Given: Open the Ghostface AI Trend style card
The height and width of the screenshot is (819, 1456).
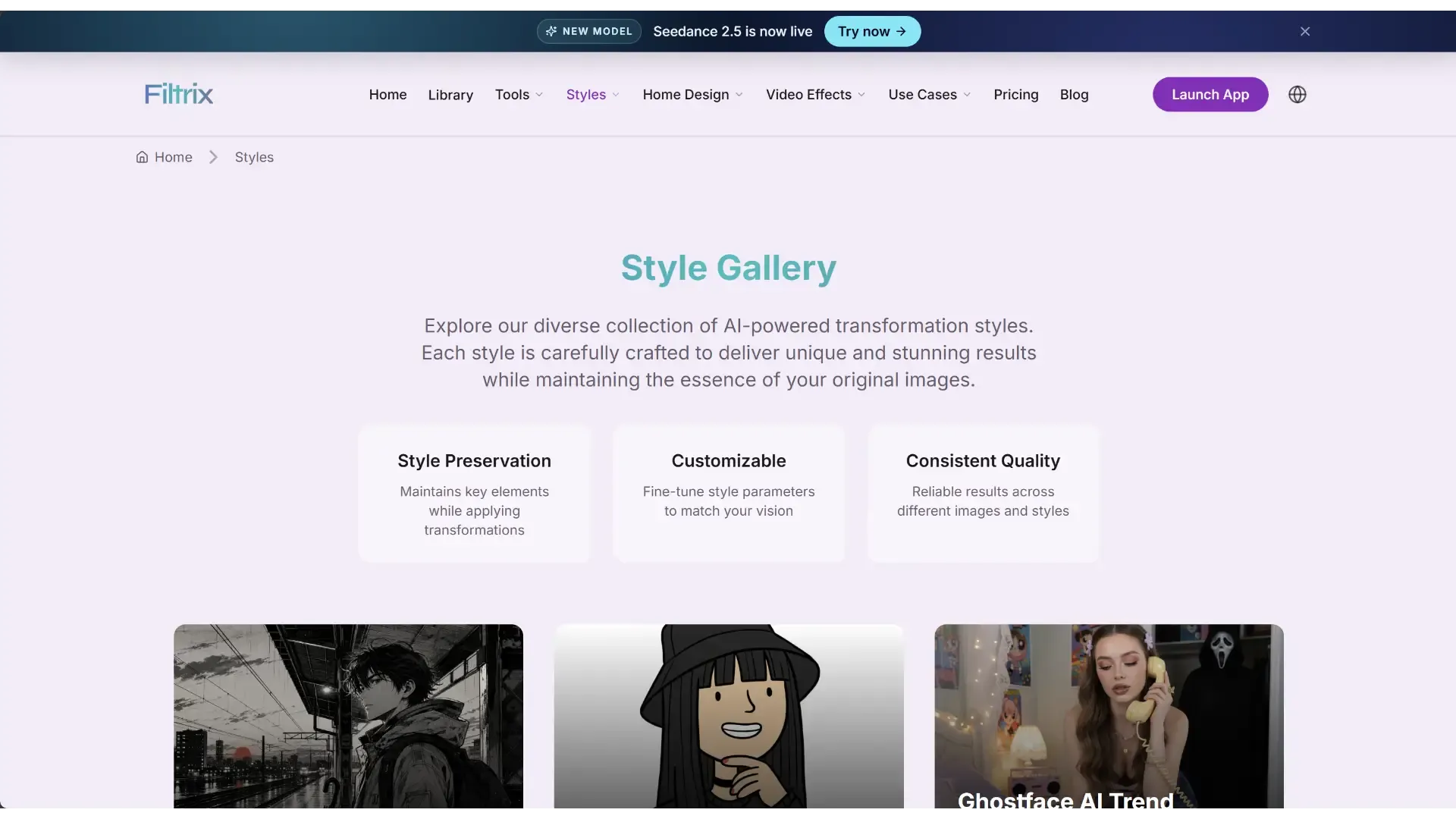Looking at the screenshot, I should (x=1109, y=716).
